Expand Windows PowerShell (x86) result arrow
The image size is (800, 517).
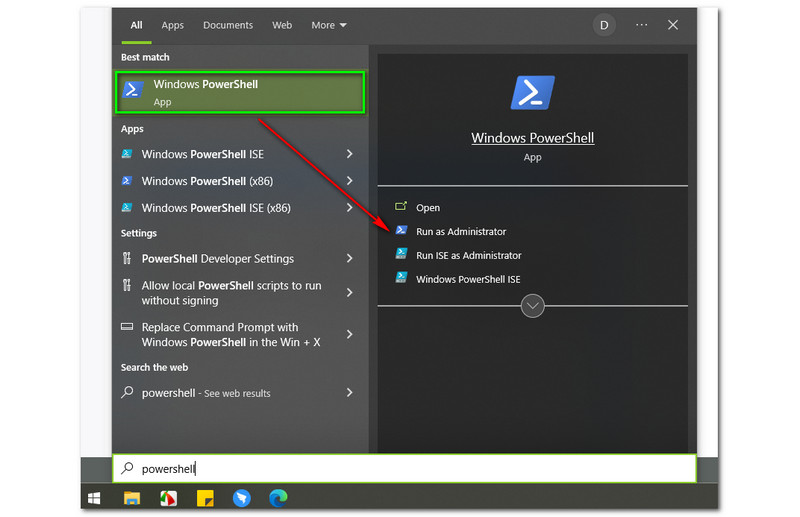pyautogui.click(x=349, y=181)
